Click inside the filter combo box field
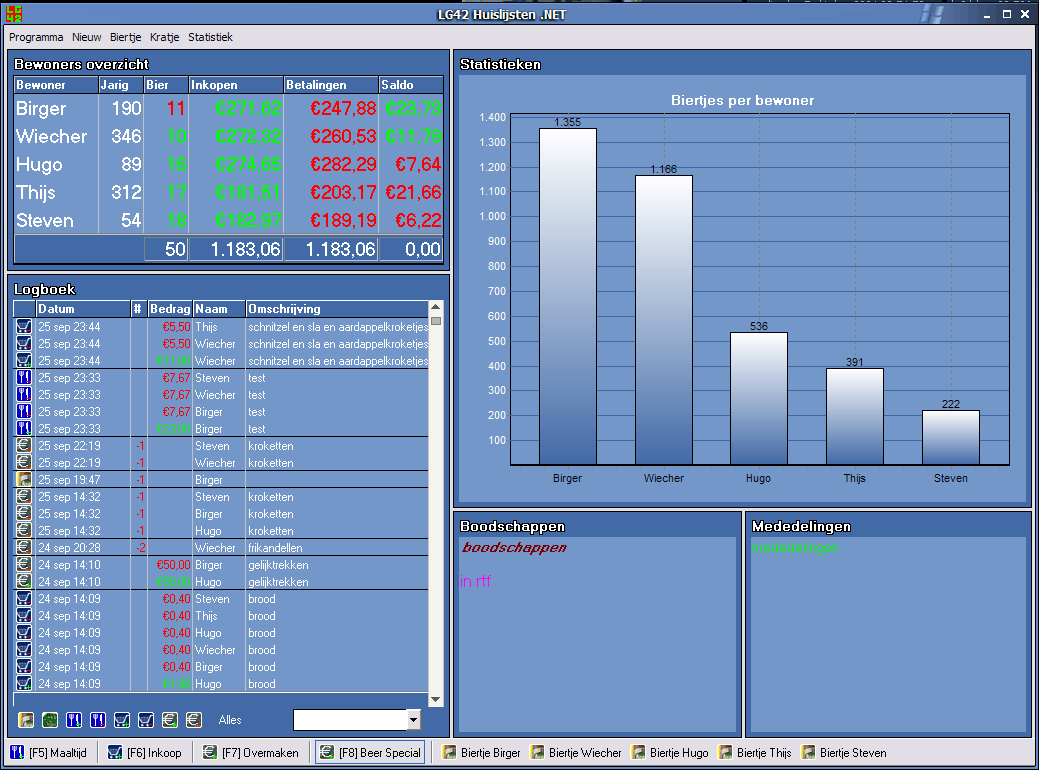Viewport: 1039px width, 770px height. click(x=350, y=720)
